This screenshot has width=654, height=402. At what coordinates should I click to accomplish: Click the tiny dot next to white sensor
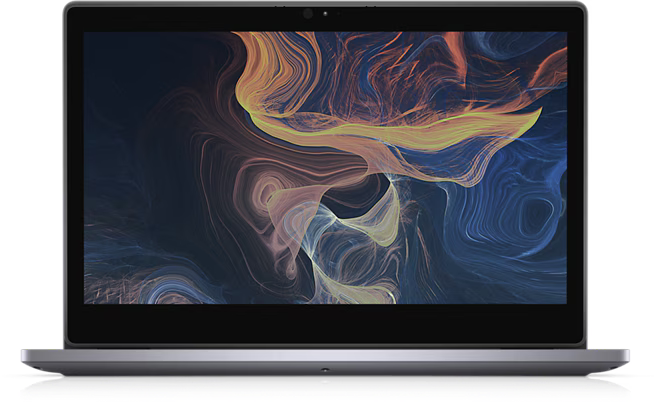(x=338, y=14)
